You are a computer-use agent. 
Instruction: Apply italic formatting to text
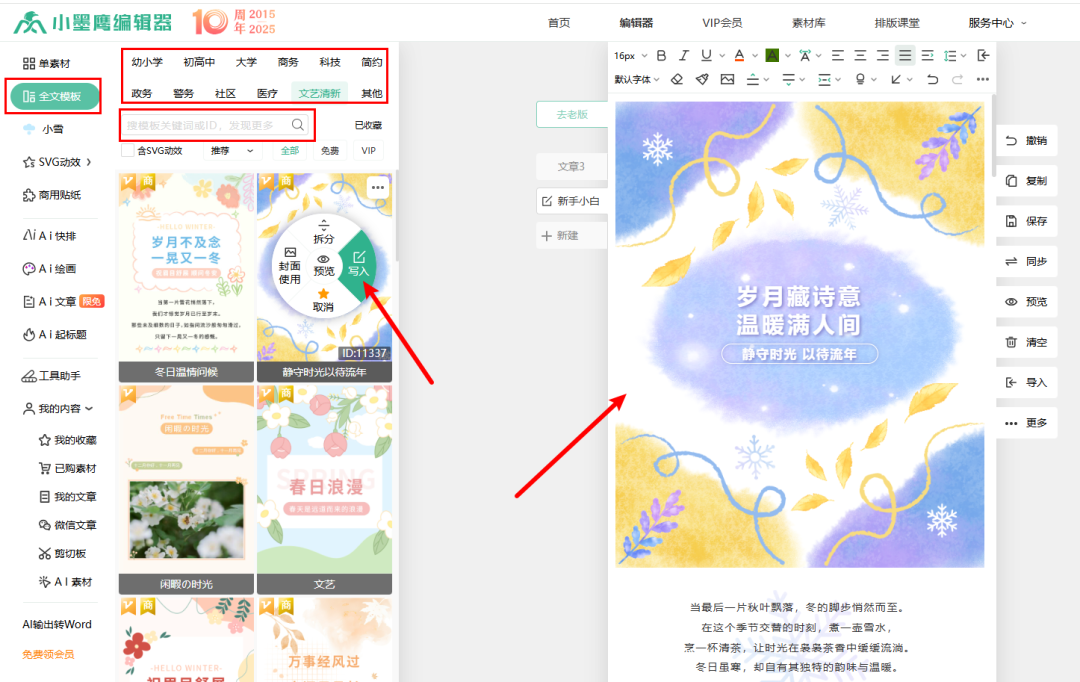(x=684, y=56)
